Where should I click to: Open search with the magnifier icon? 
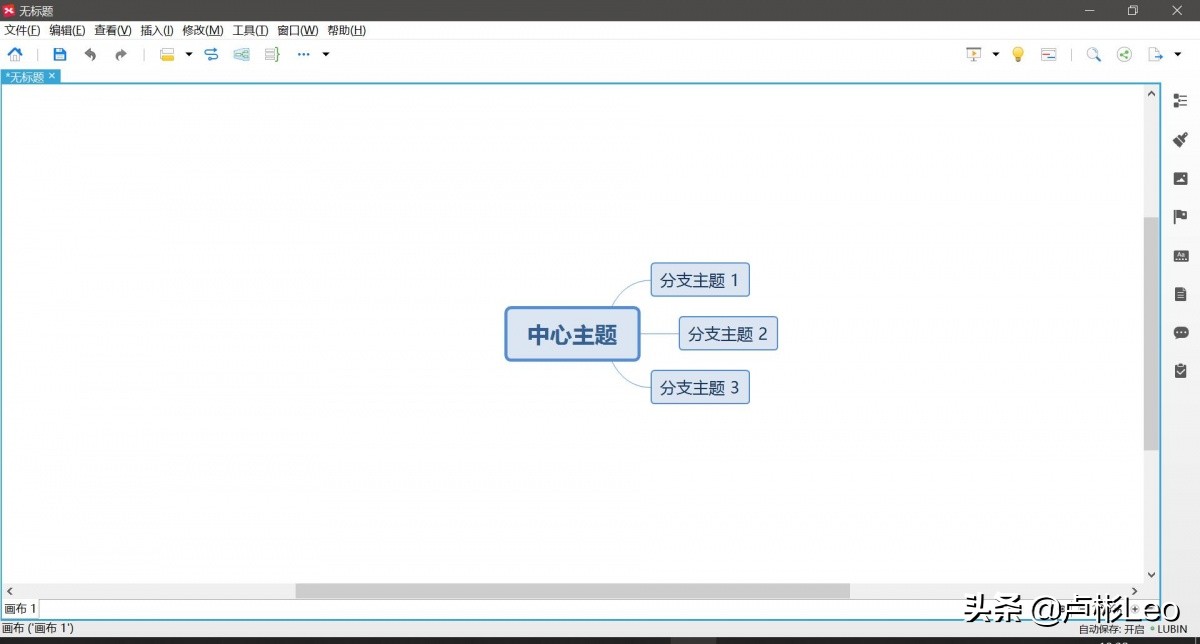[1094, 54]
